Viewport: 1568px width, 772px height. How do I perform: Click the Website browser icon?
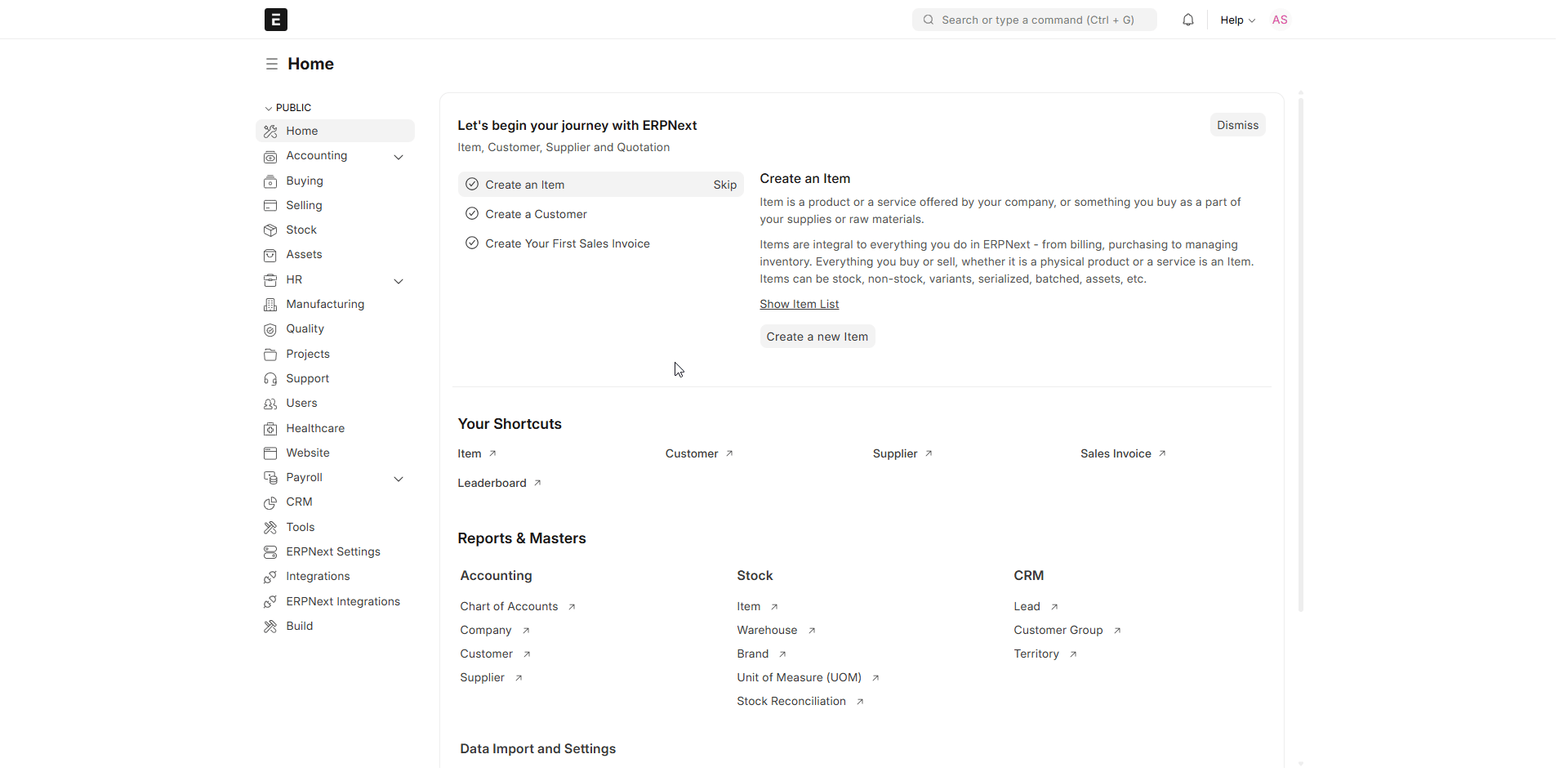[270, 453]
